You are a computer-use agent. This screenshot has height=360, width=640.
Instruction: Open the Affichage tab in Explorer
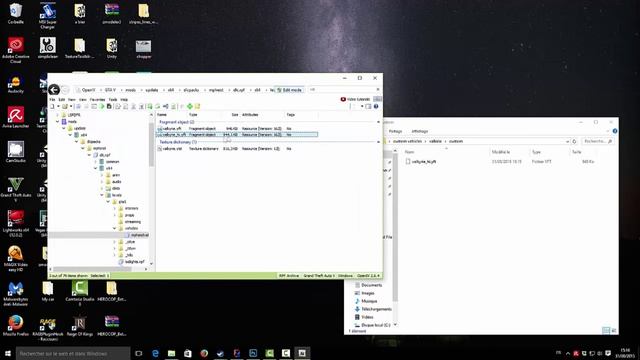pyautogui.click(x=420, y=131)
